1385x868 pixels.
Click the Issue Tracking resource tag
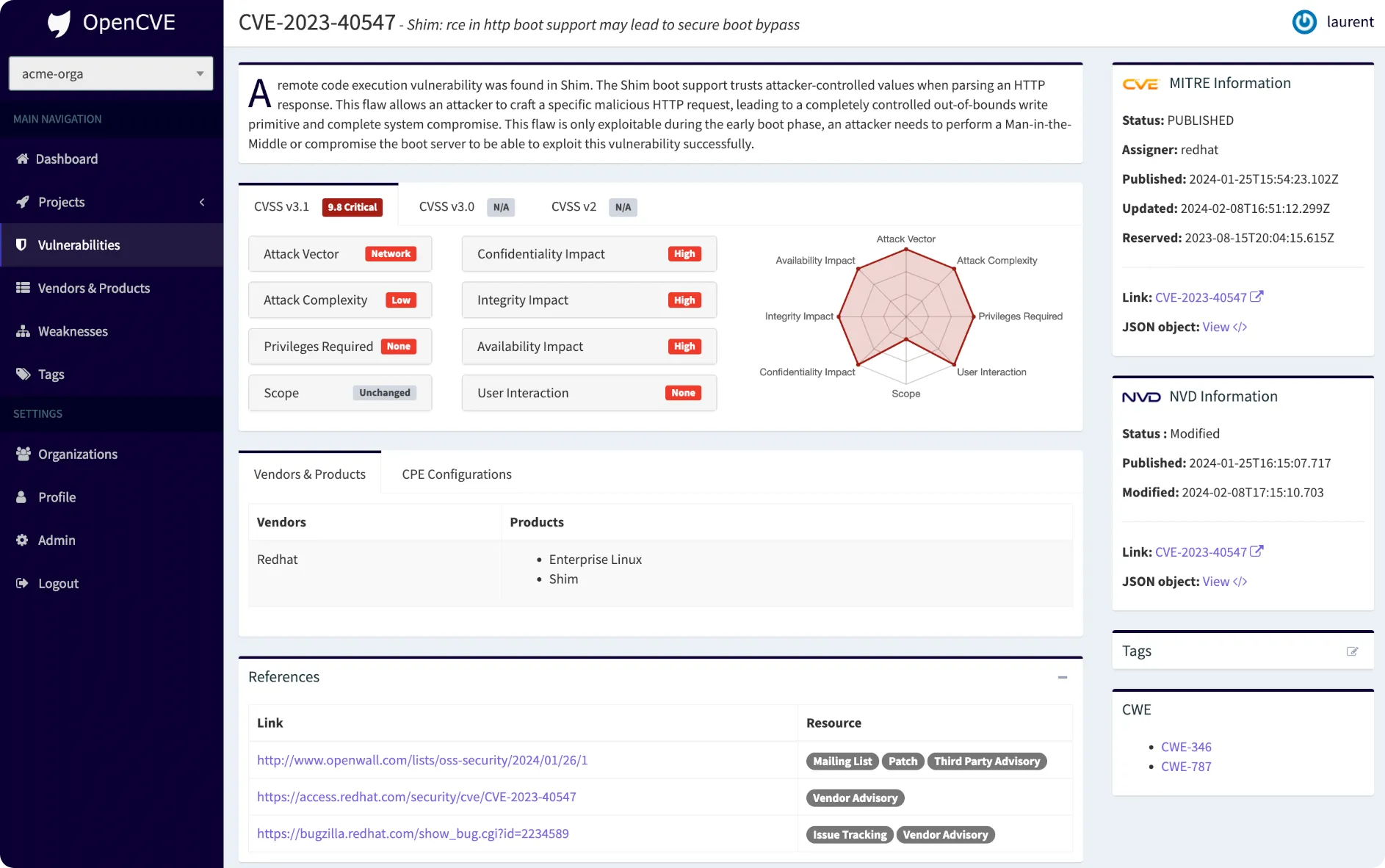850,835
